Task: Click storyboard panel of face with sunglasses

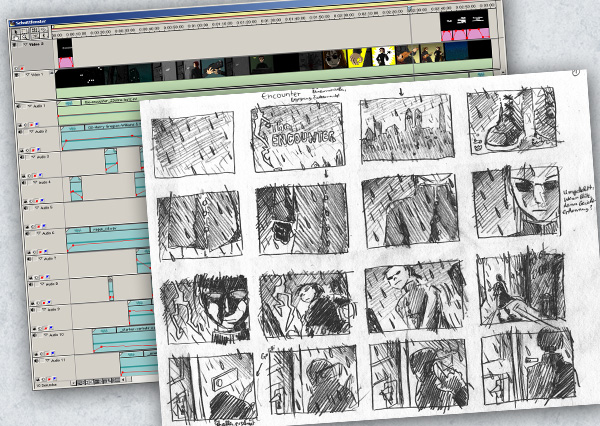Action: point(517,202)
